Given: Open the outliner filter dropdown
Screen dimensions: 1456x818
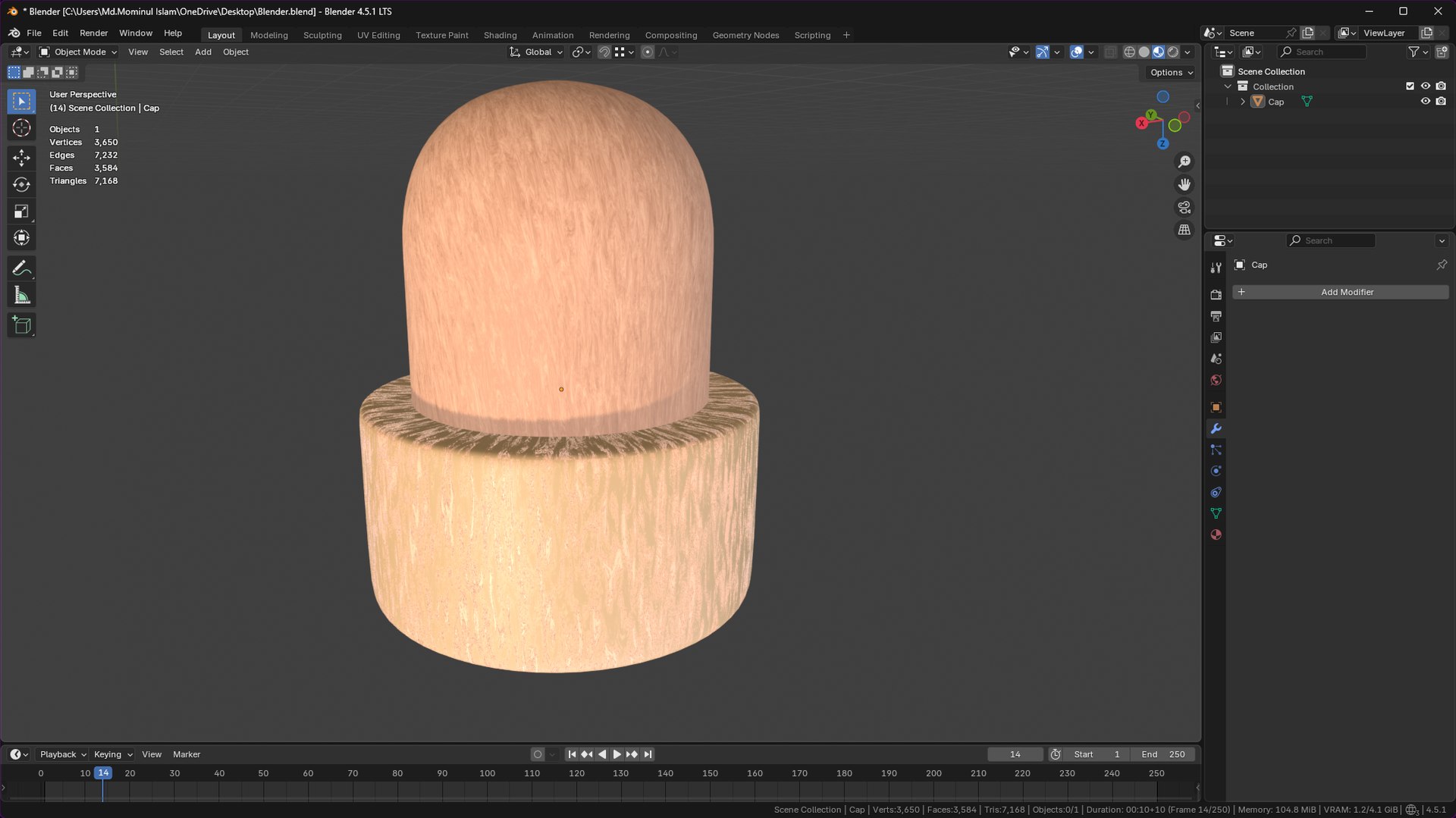Looking at the screenshot, I should pos(1417,52).
